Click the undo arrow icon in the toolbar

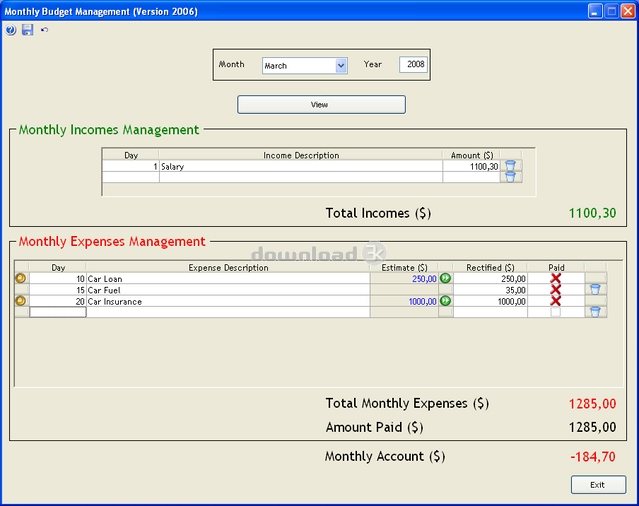point(44,30)
